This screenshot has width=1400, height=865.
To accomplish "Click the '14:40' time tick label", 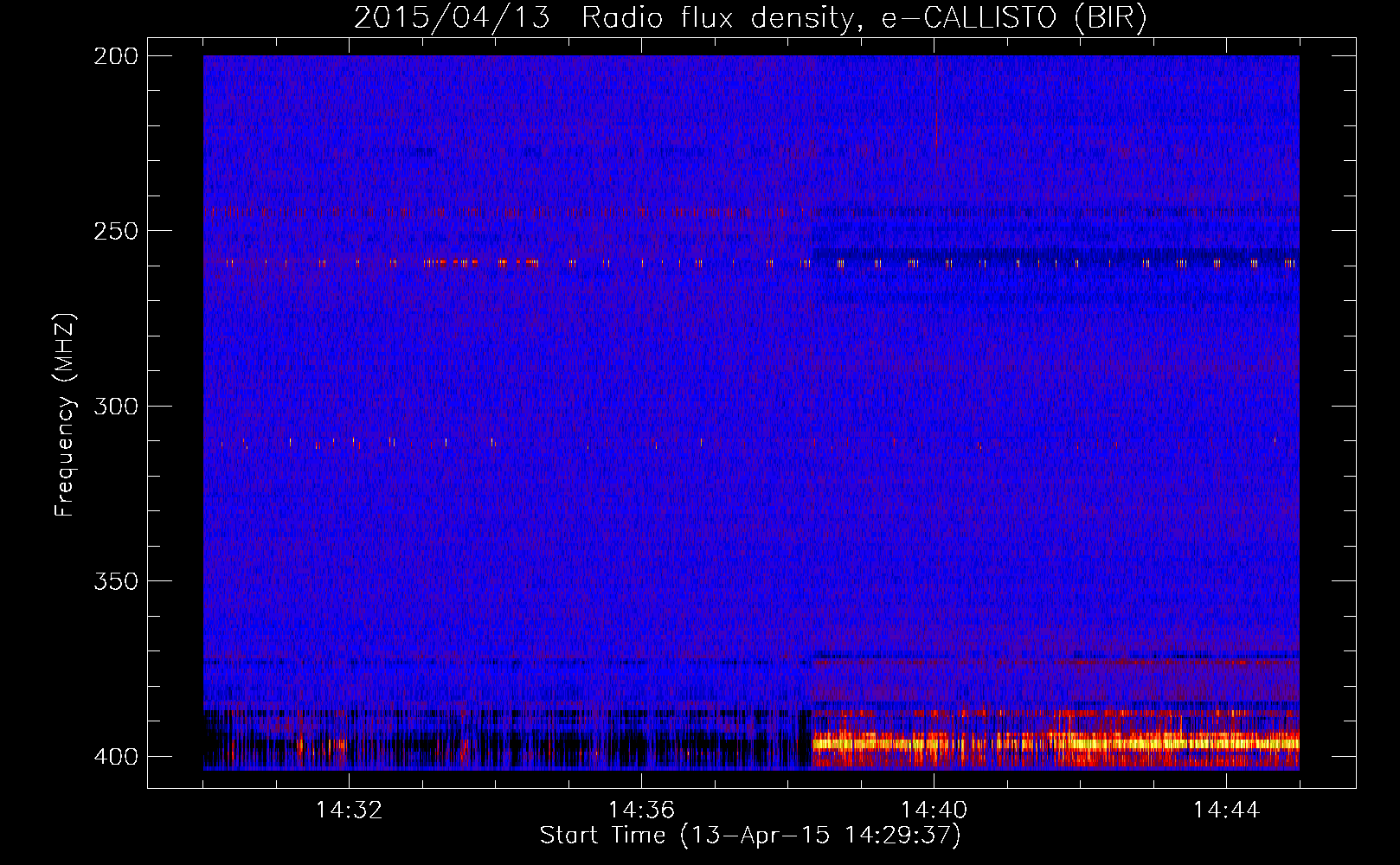I will pyautogui.click(x=934, y=811).
